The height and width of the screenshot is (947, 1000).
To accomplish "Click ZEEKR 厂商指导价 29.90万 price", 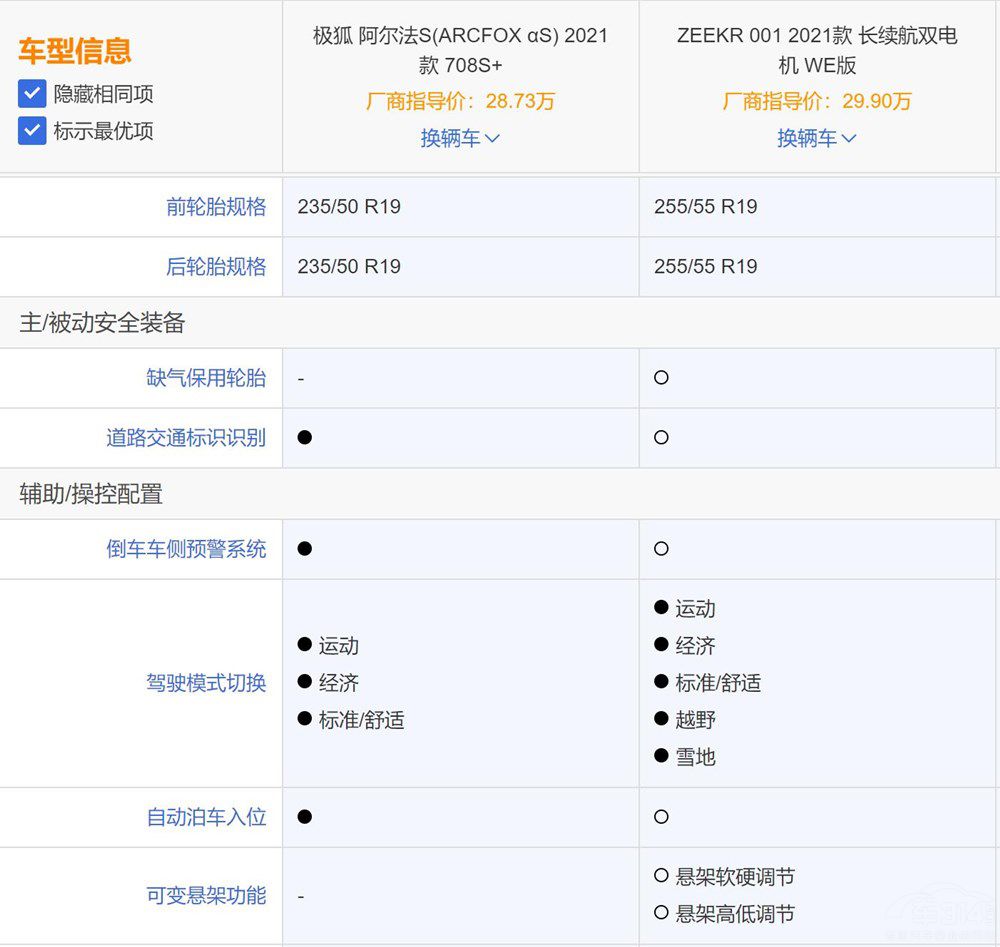I will click(x=817, y=101).
